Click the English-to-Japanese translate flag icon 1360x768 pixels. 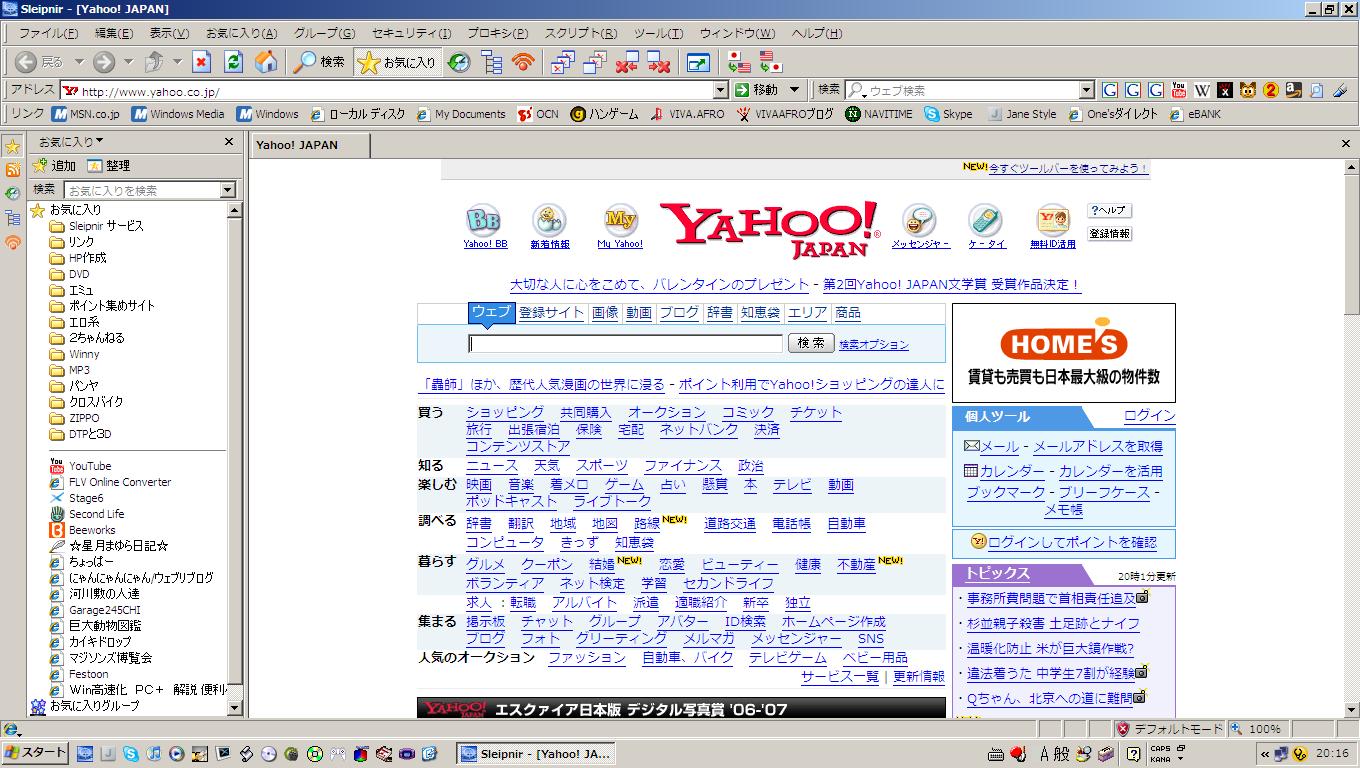[x=770, y=62]
